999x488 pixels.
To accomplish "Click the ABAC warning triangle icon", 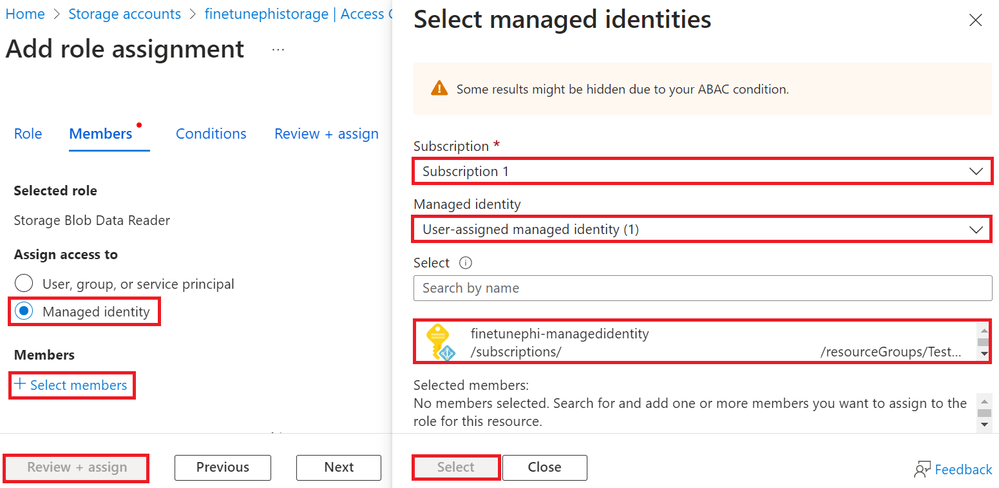I will (439, 88).
